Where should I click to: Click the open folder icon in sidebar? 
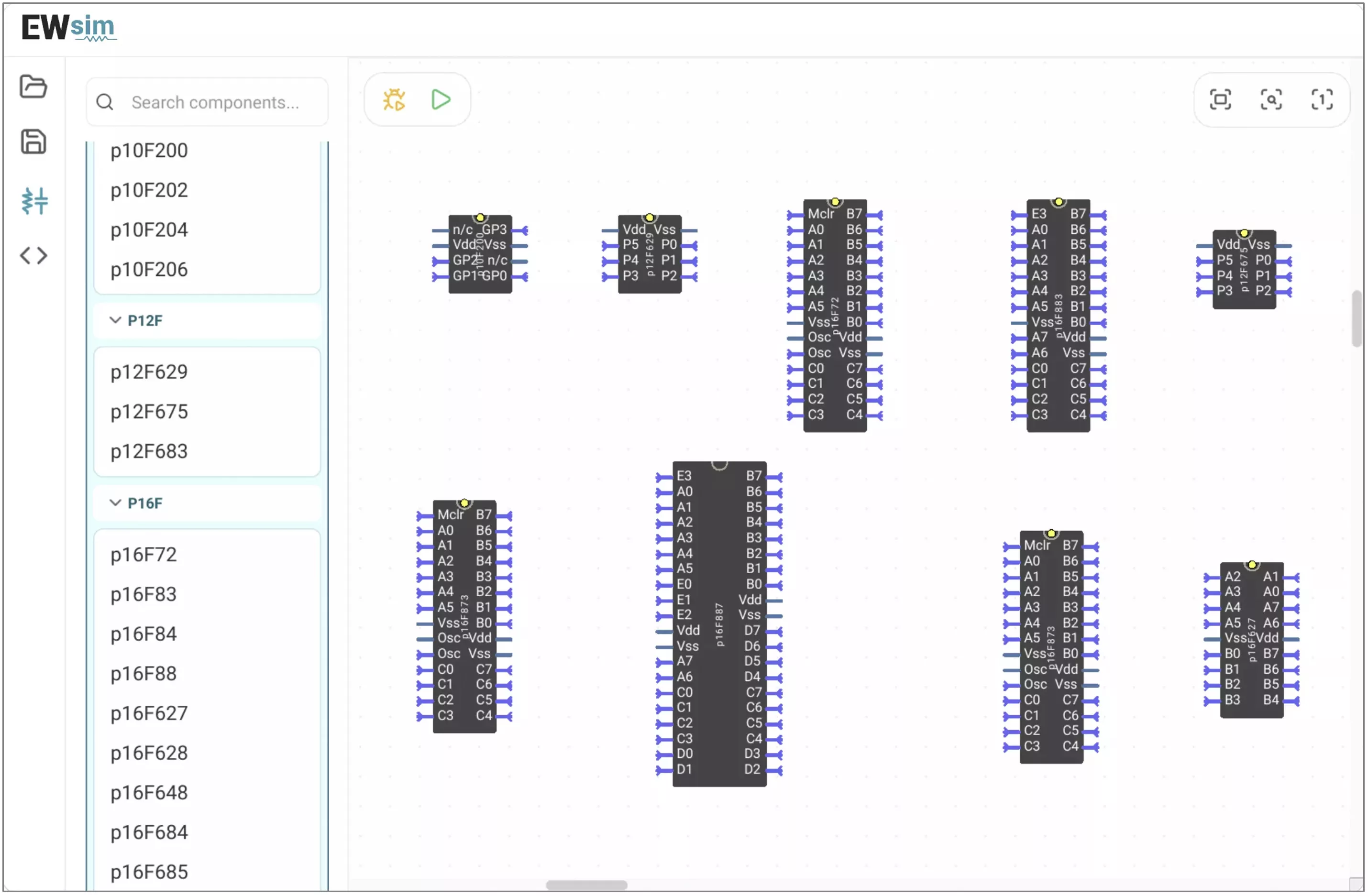[33, 87]
